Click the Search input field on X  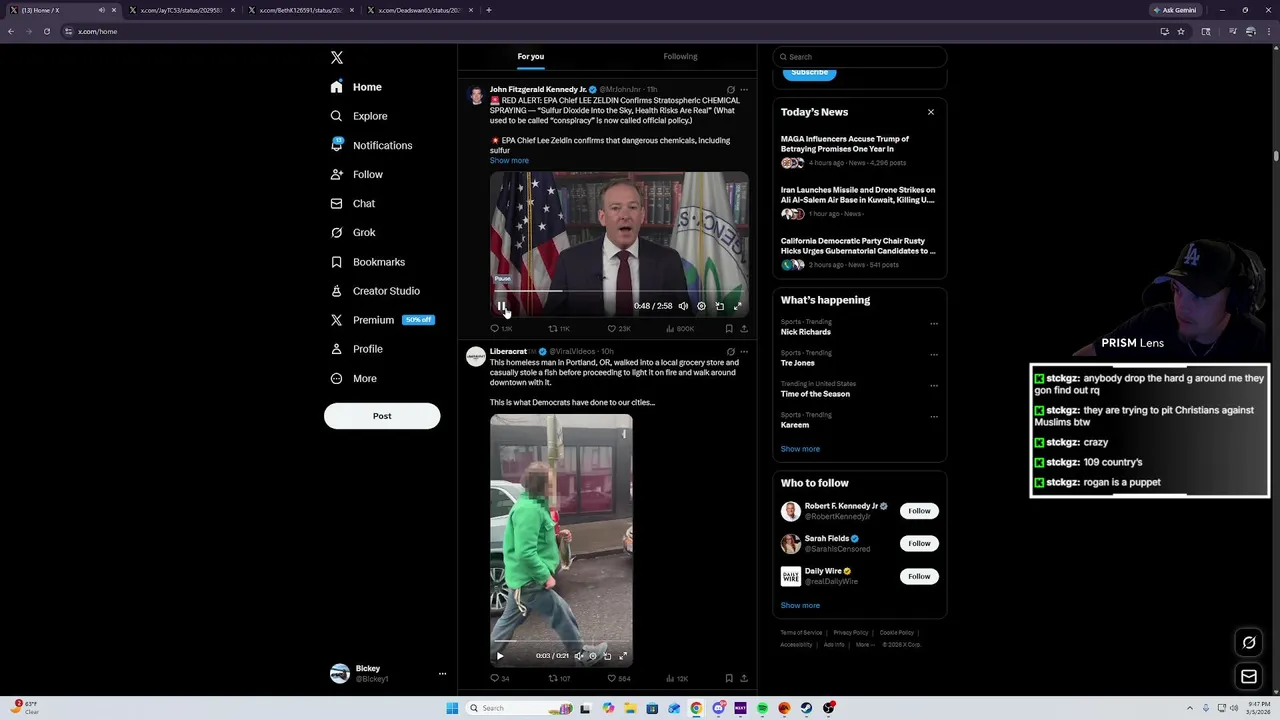tap(859, 57)
